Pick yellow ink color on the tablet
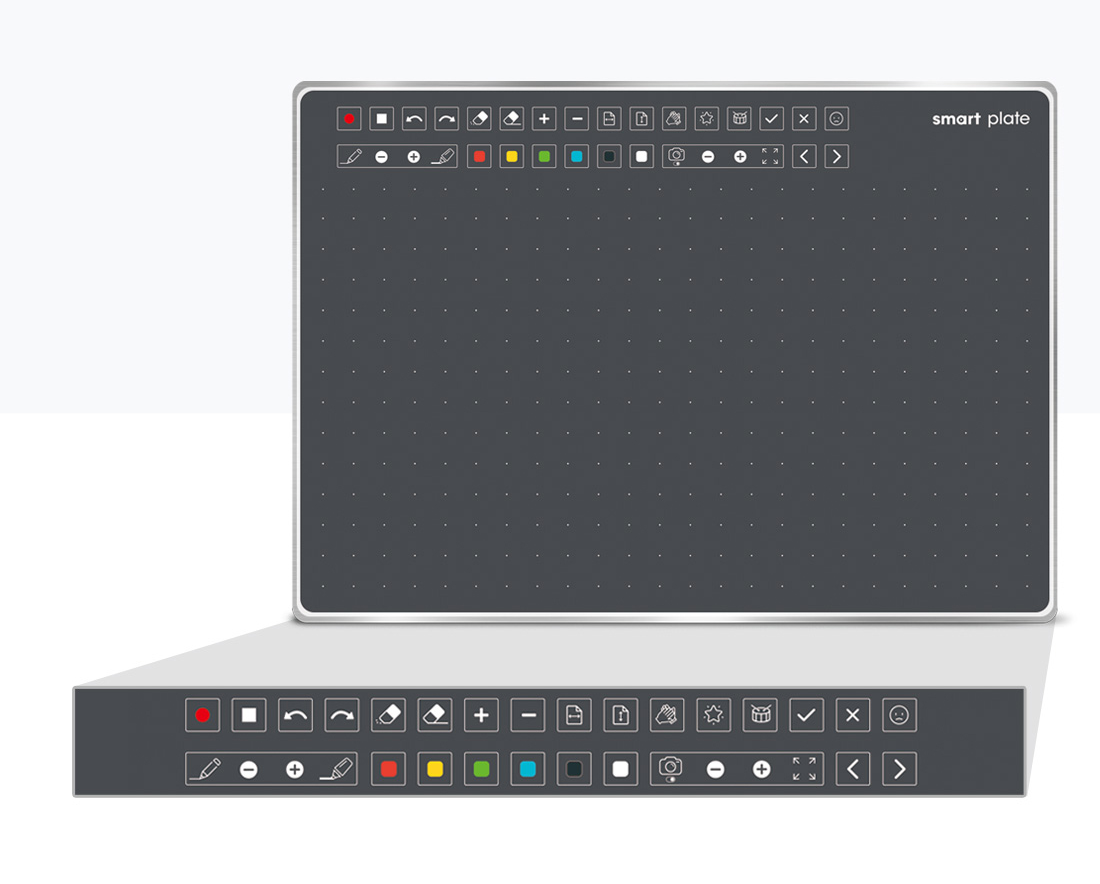Image resolution: width=1100 pixels, height=884 pixels. [x=511, y=156]
